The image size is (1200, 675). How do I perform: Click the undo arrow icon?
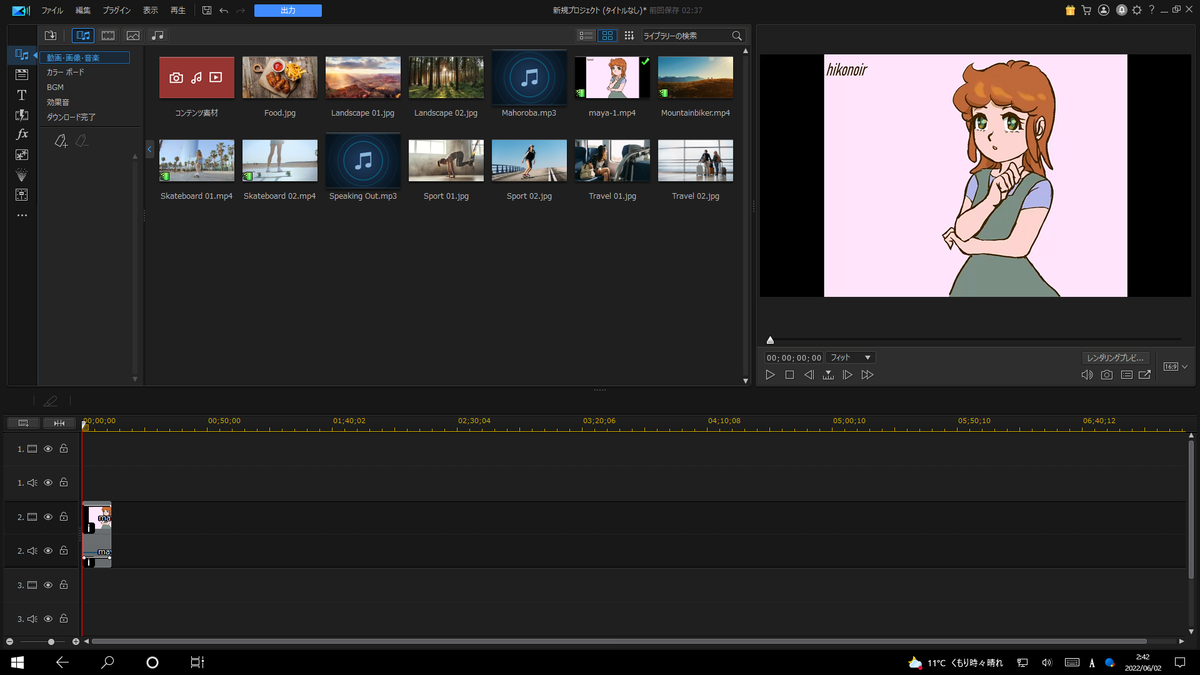click(223, 10)
